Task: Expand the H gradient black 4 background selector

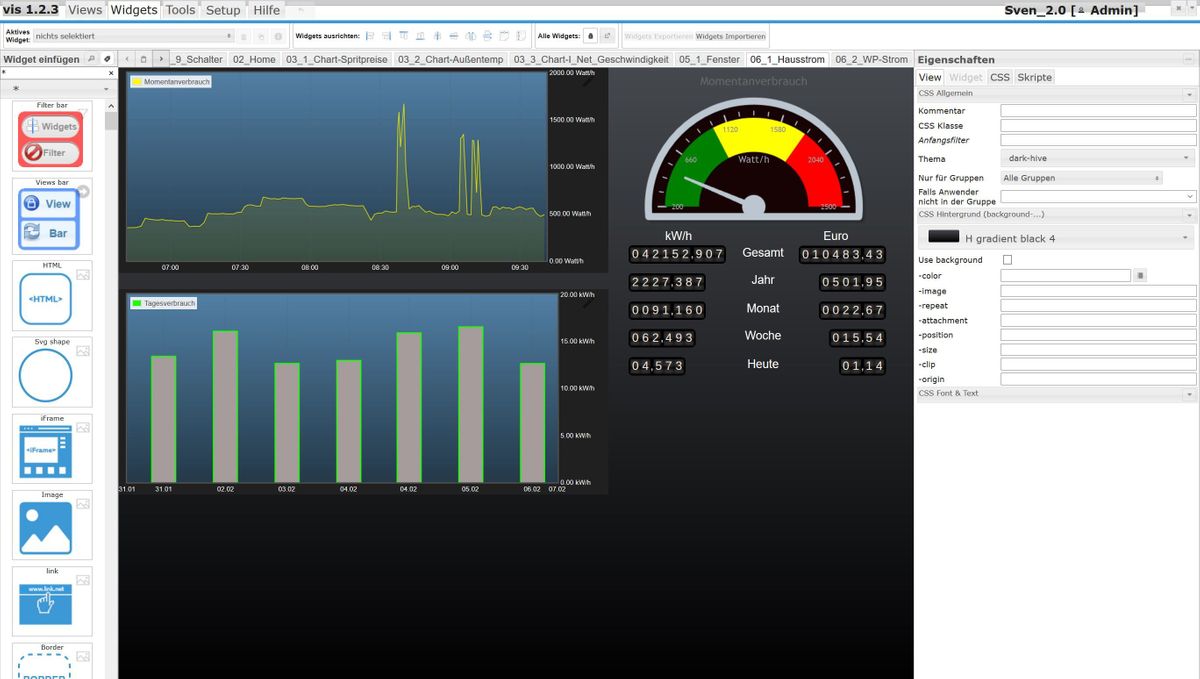Action: [x=1056, y=238]
